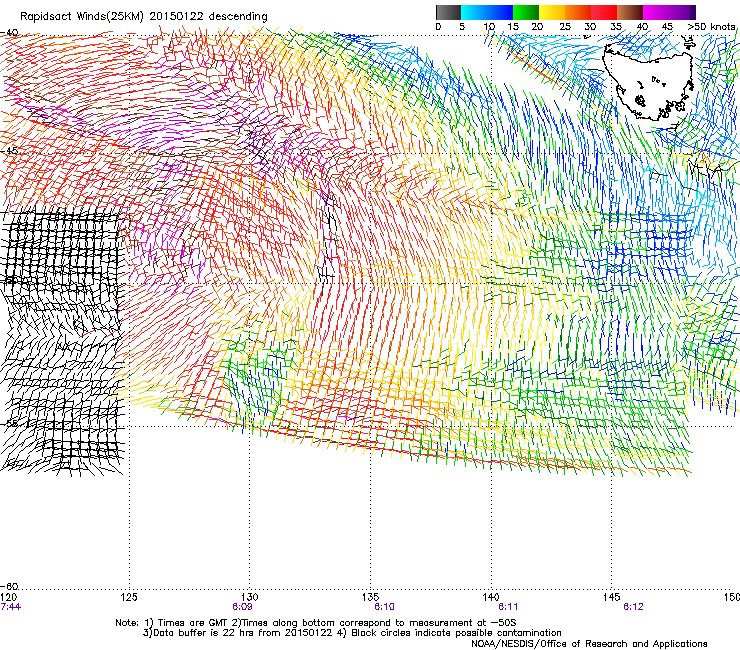
Task: Click the purple time stamp '7:44'
Action: point(10,607)
